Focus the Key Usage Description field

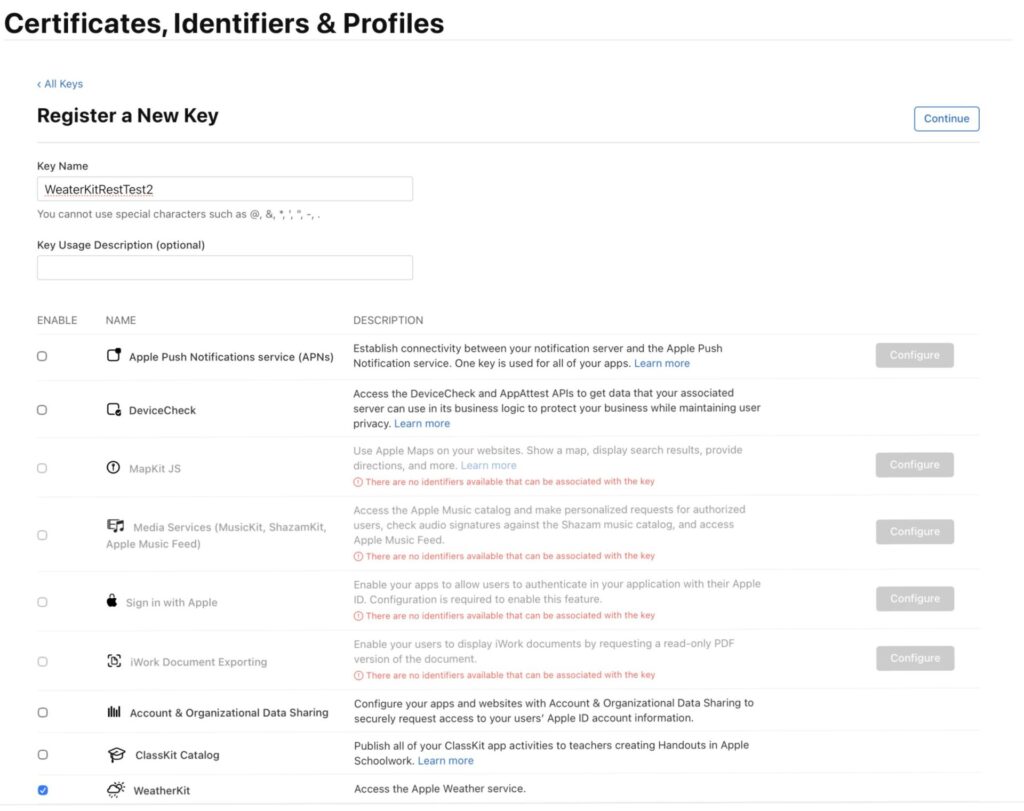pos(225,268)
